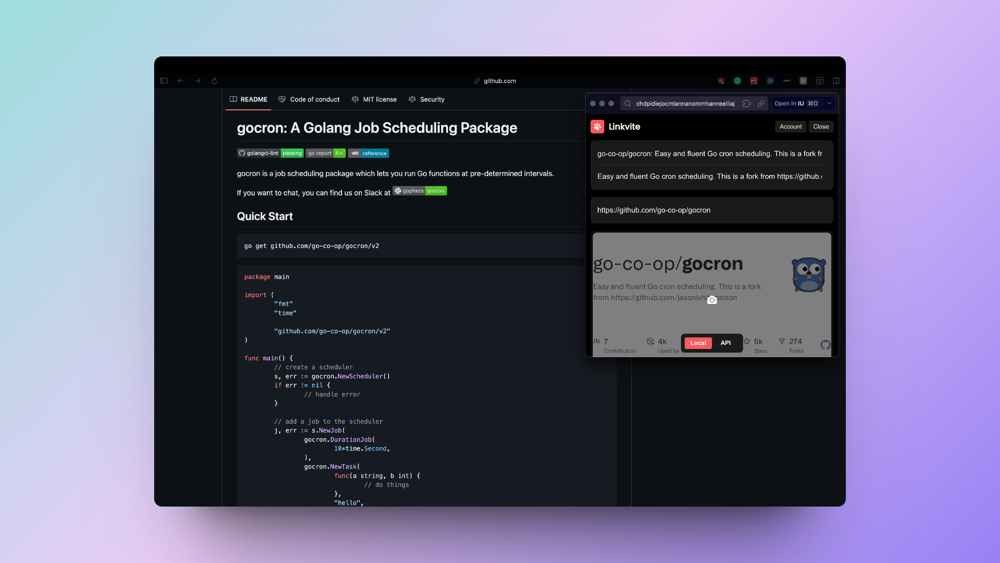The image size is (1000, 563).
Task: Click the first red extension icon in toolbar
Action: point(721,81)
